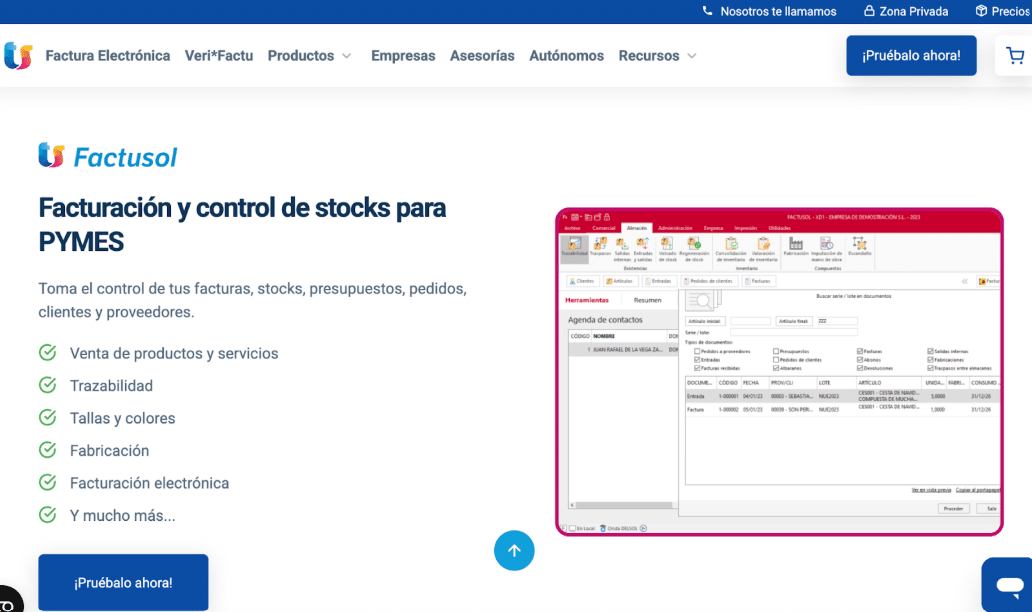
Task: Select Empresas in the navigation bar
Action: 403,56
